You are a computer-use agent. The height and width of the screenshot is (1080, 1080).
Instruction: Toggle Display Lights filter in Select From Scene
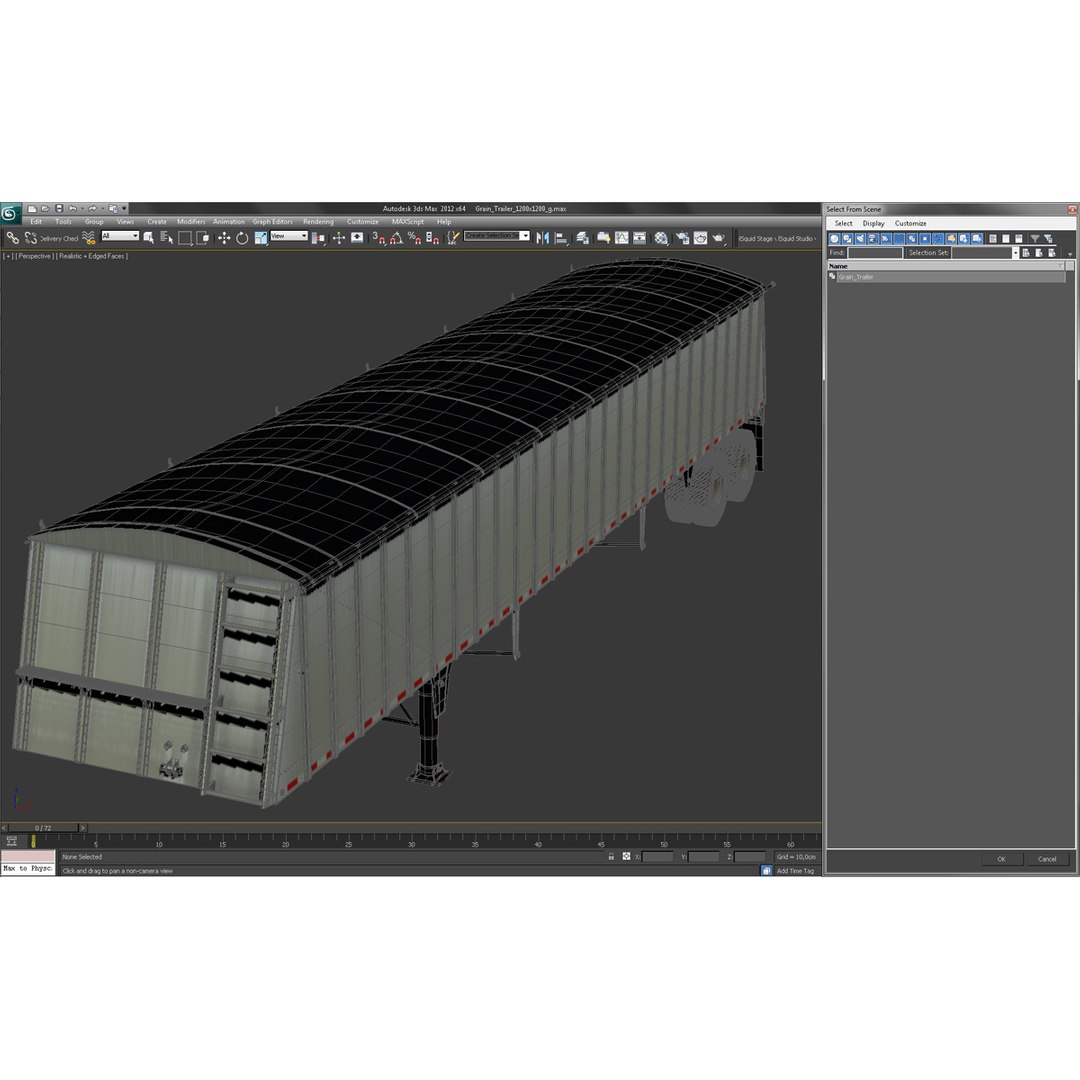[x=860, y=238]
